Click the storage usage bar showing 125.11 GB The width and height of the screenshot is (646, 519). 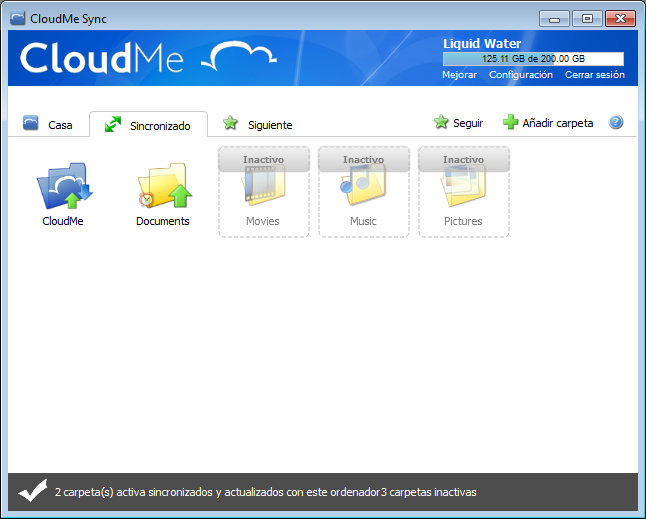(533, 59)
